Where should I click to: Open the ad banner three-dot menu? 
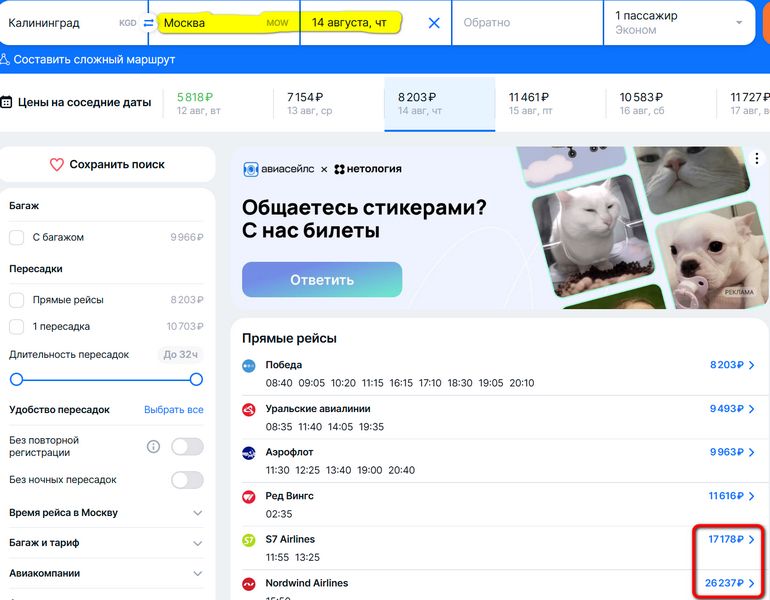757,158
